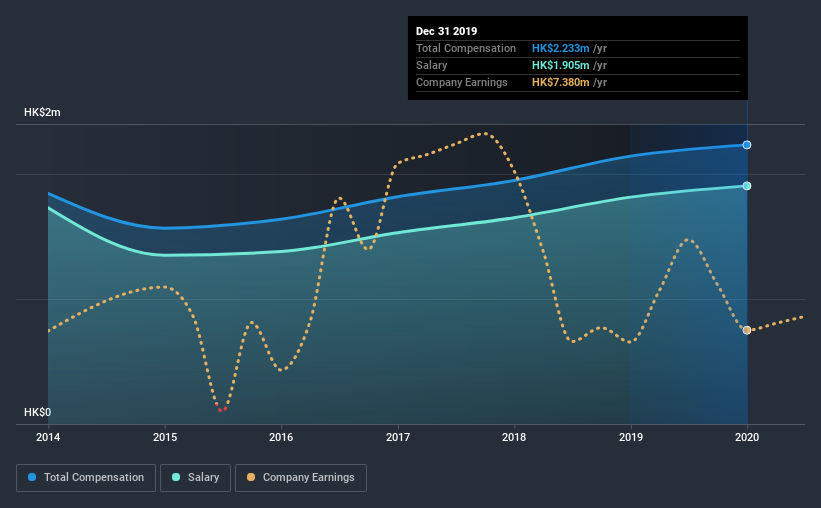Click the 2016 x-axis label

(x=281, y=437)
